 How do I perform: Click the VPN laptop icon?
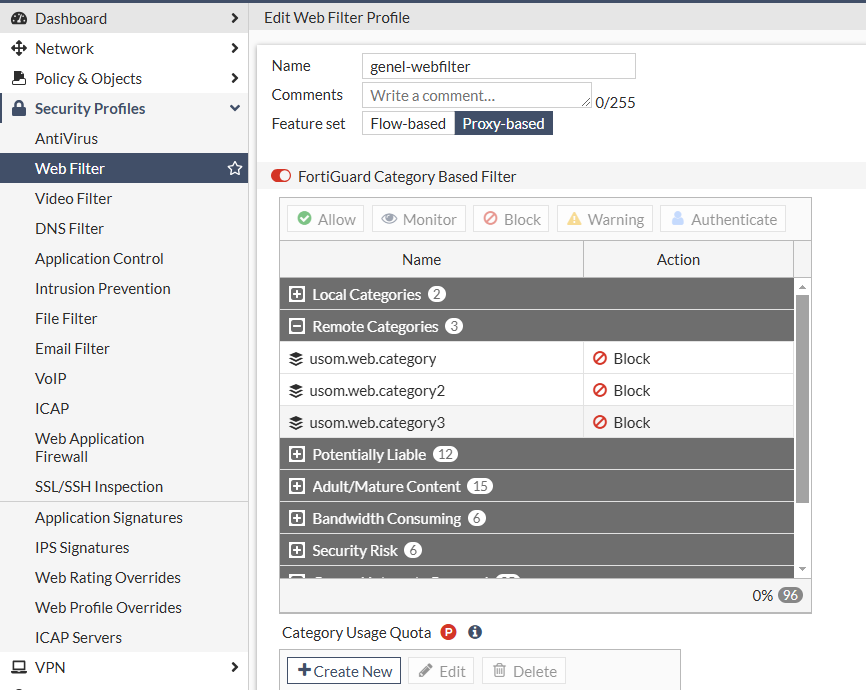click(19, 667)
